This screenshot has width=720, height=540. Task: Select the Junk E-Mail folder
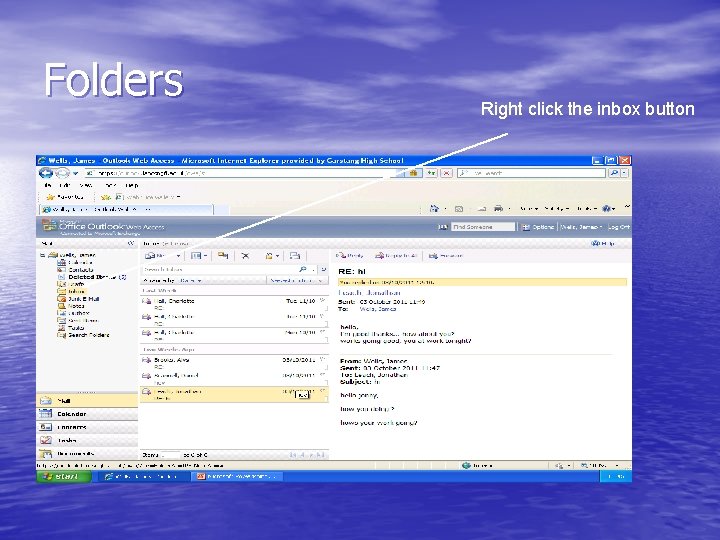(x=78, y=298)
